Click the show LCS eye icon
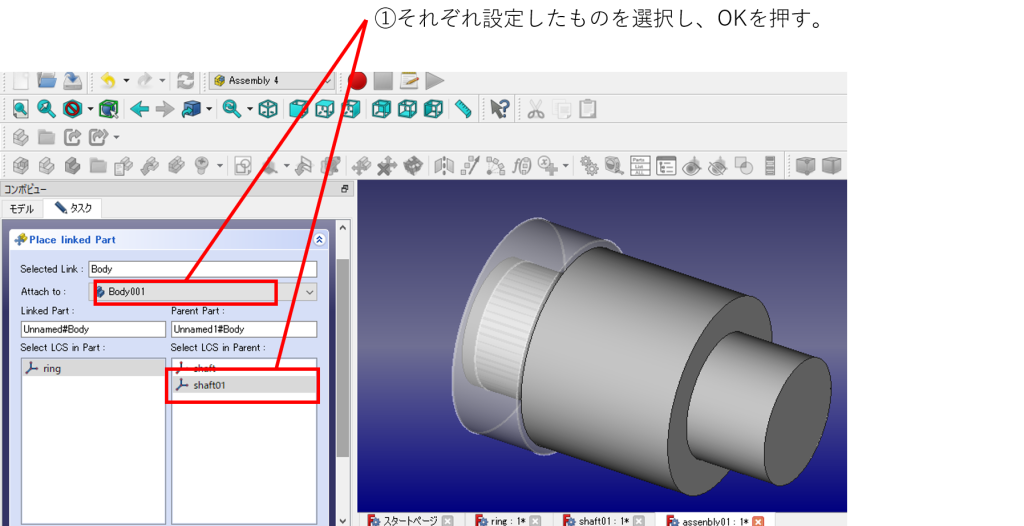This screenshot has height=526, width=1024. pos(691,165)
